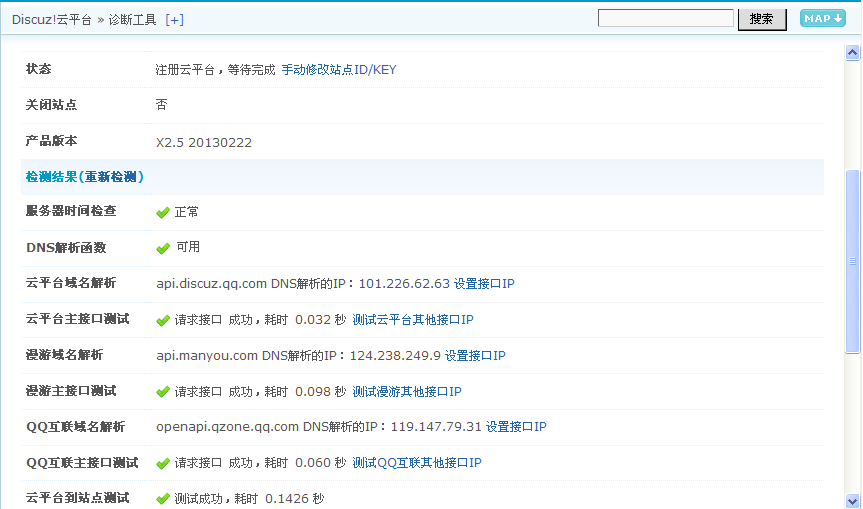
Task: Click scrollbar up arrow
Action: 853,53
